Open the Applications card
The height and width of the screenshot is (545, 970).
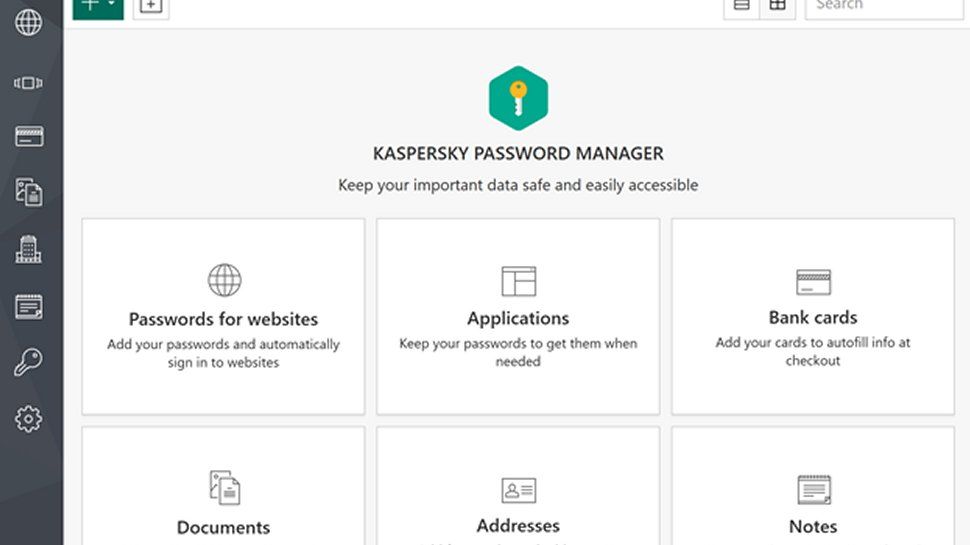tap(518, 316)
